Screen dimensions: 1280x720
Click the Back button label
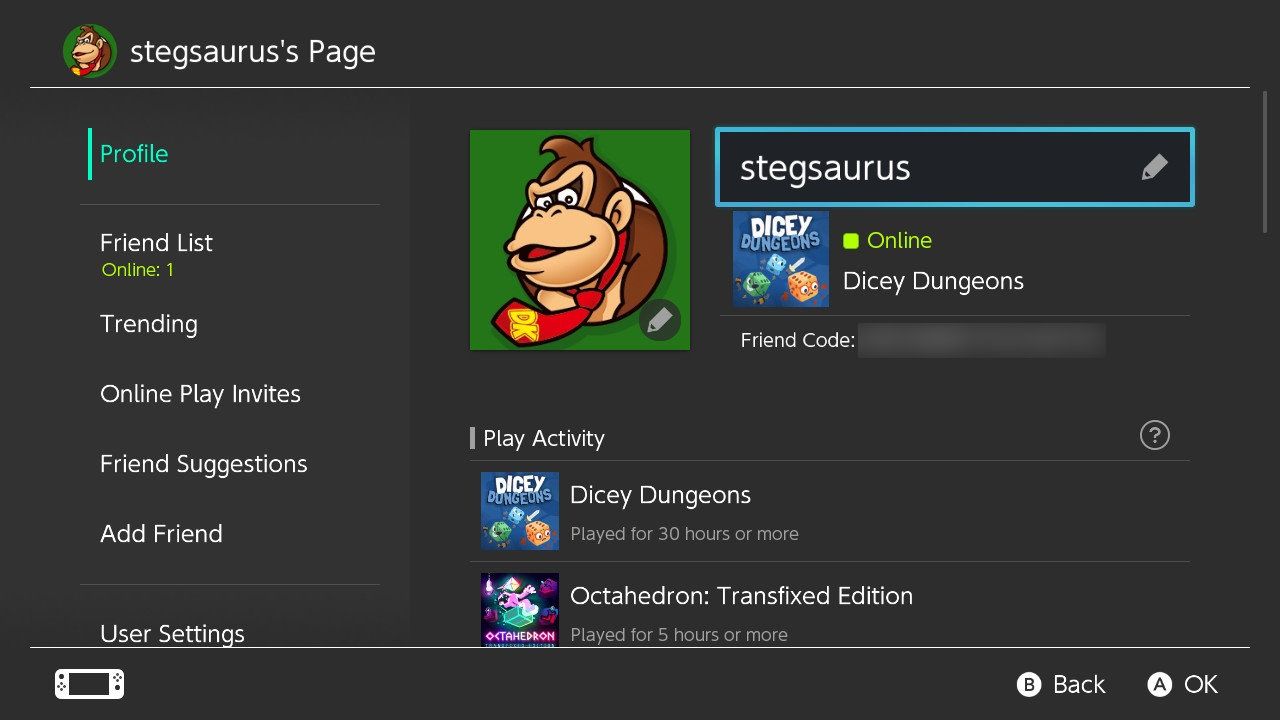click(1079, 684)
